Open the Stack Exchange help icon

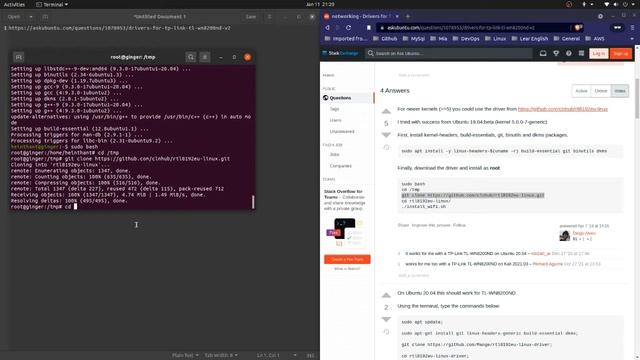click(568, 53)
